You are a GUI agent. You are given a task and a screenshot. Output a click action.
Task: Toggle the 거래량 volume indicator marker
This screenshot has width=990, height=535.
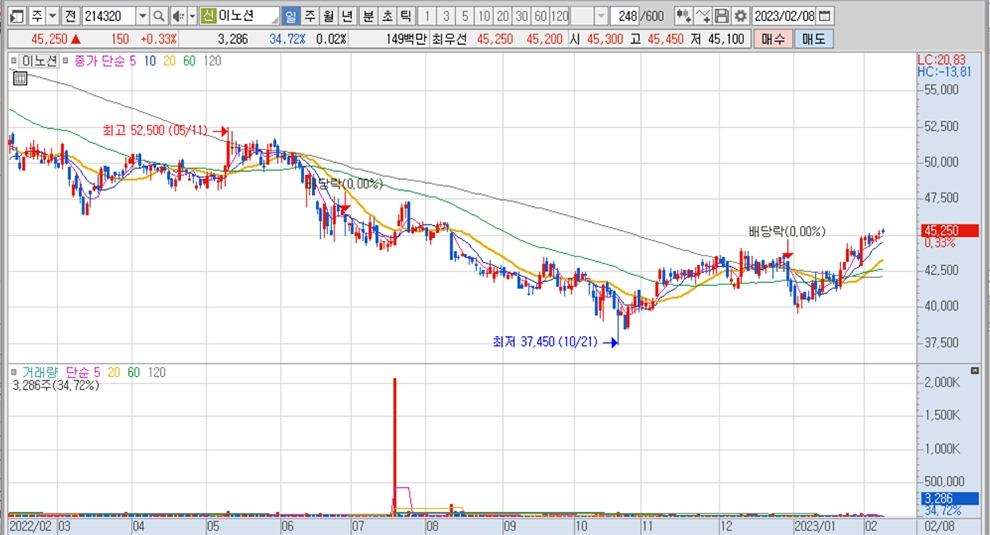[x=14, y=372]
